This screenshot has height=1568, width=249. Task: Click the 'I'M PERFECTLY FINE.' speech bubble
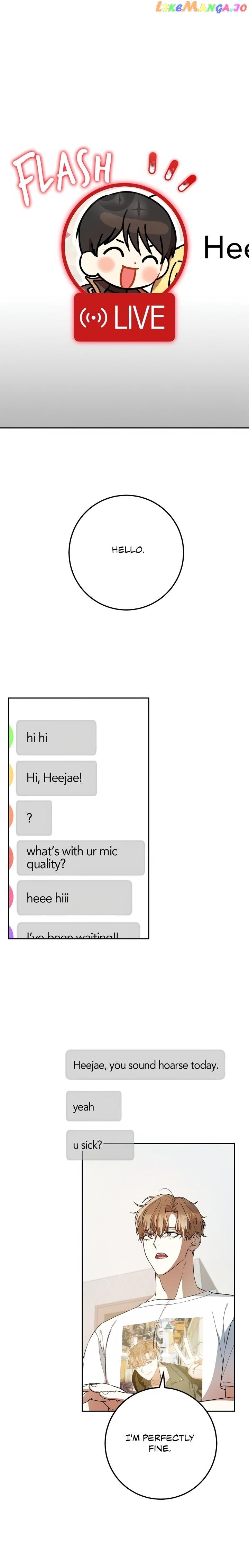pyautogui.click(x=160, y=1443)
